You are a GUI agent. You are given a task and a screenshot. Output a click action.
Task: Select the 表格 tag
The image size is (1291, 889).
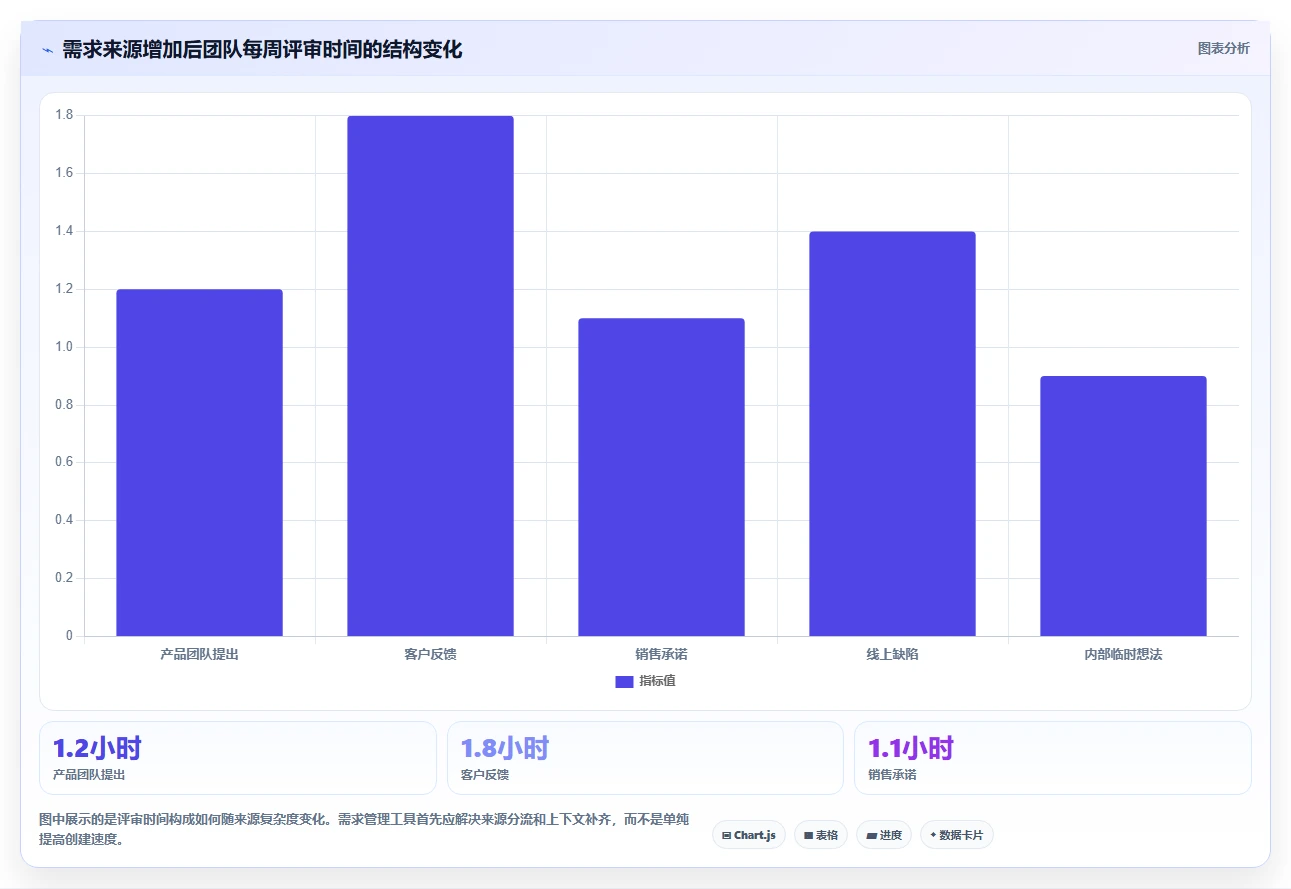click(x=820, y=835)
